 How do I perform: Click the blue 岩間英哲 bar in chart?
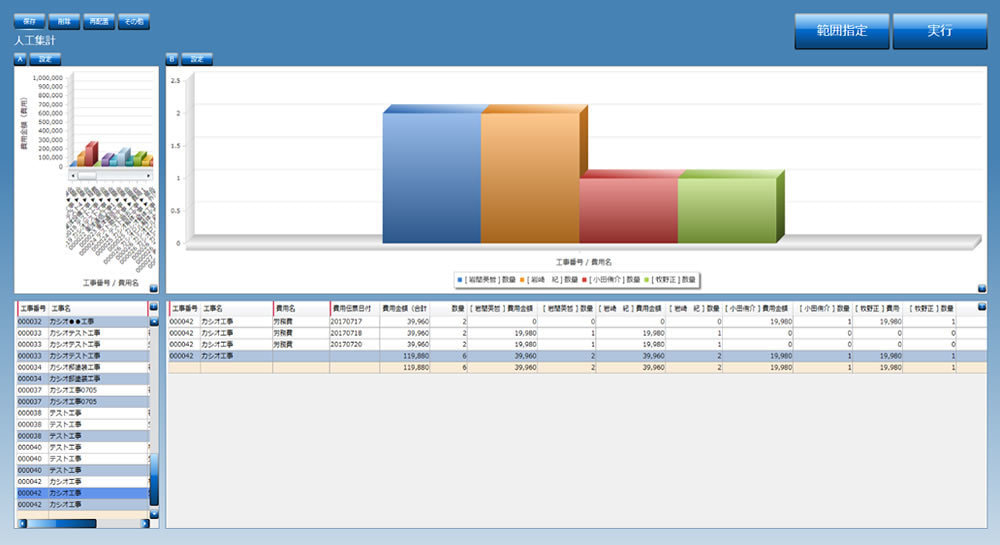tap(431, 178)
